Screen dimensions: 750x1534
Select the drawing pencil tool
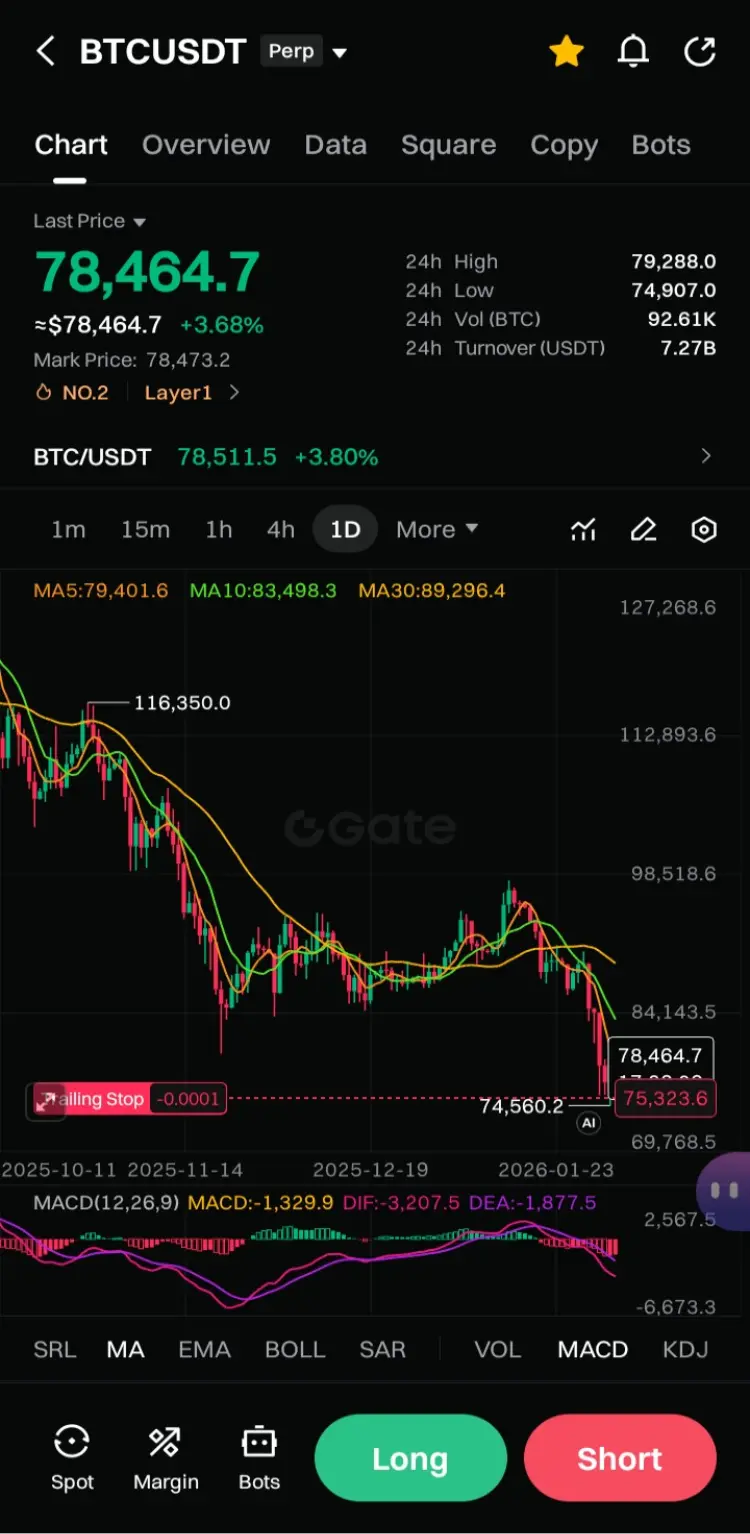(x=644, y=530)
